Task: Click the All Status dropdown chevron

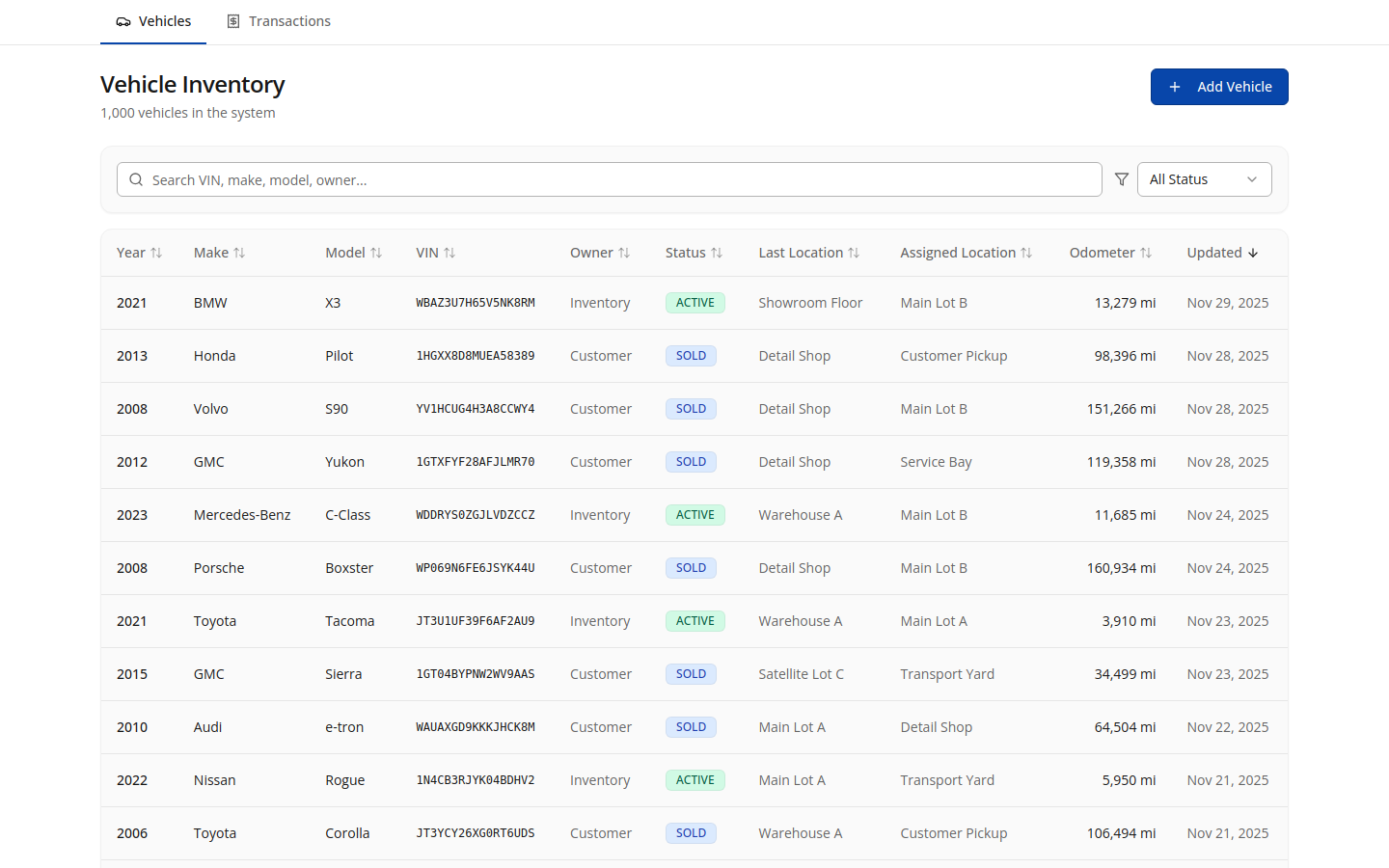Action: [1252, 179]
